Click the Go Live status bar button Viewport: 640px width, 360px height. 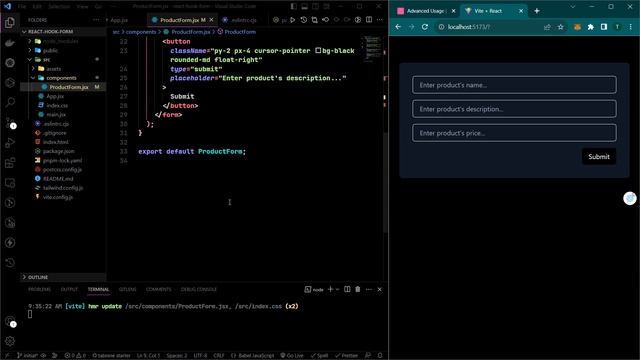tap(292, 356)
